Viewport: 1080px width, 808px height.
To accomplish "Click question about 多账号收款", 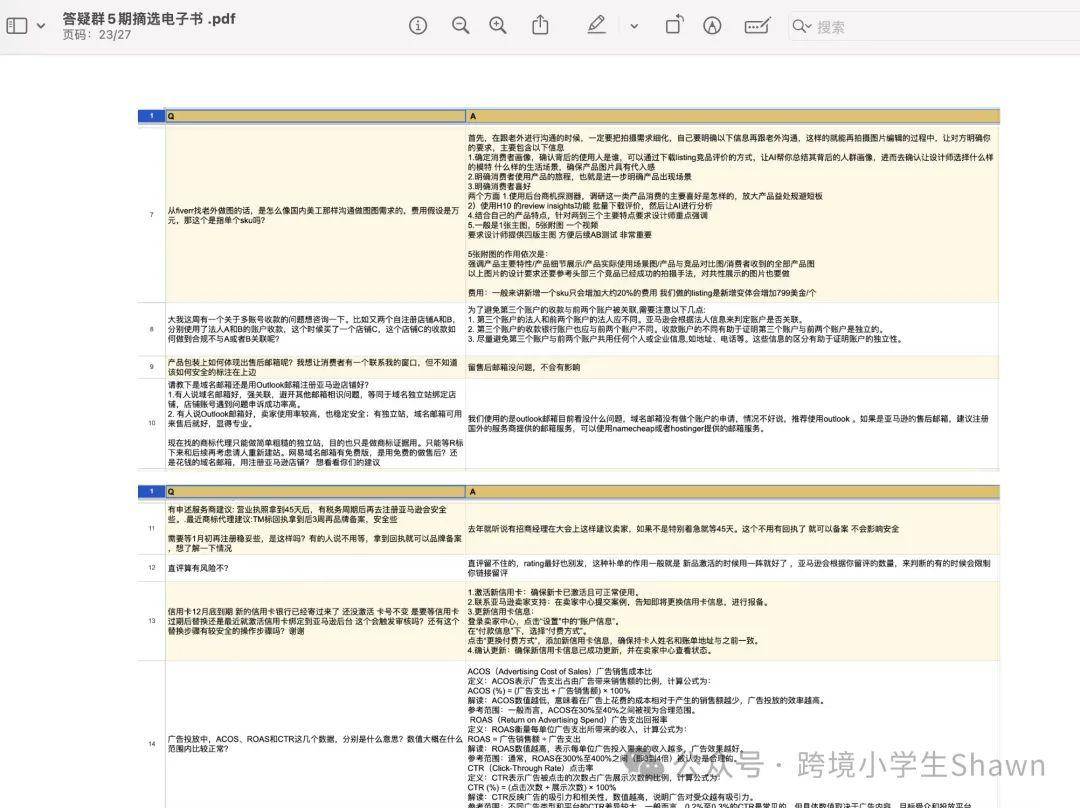I will [313, 329].
